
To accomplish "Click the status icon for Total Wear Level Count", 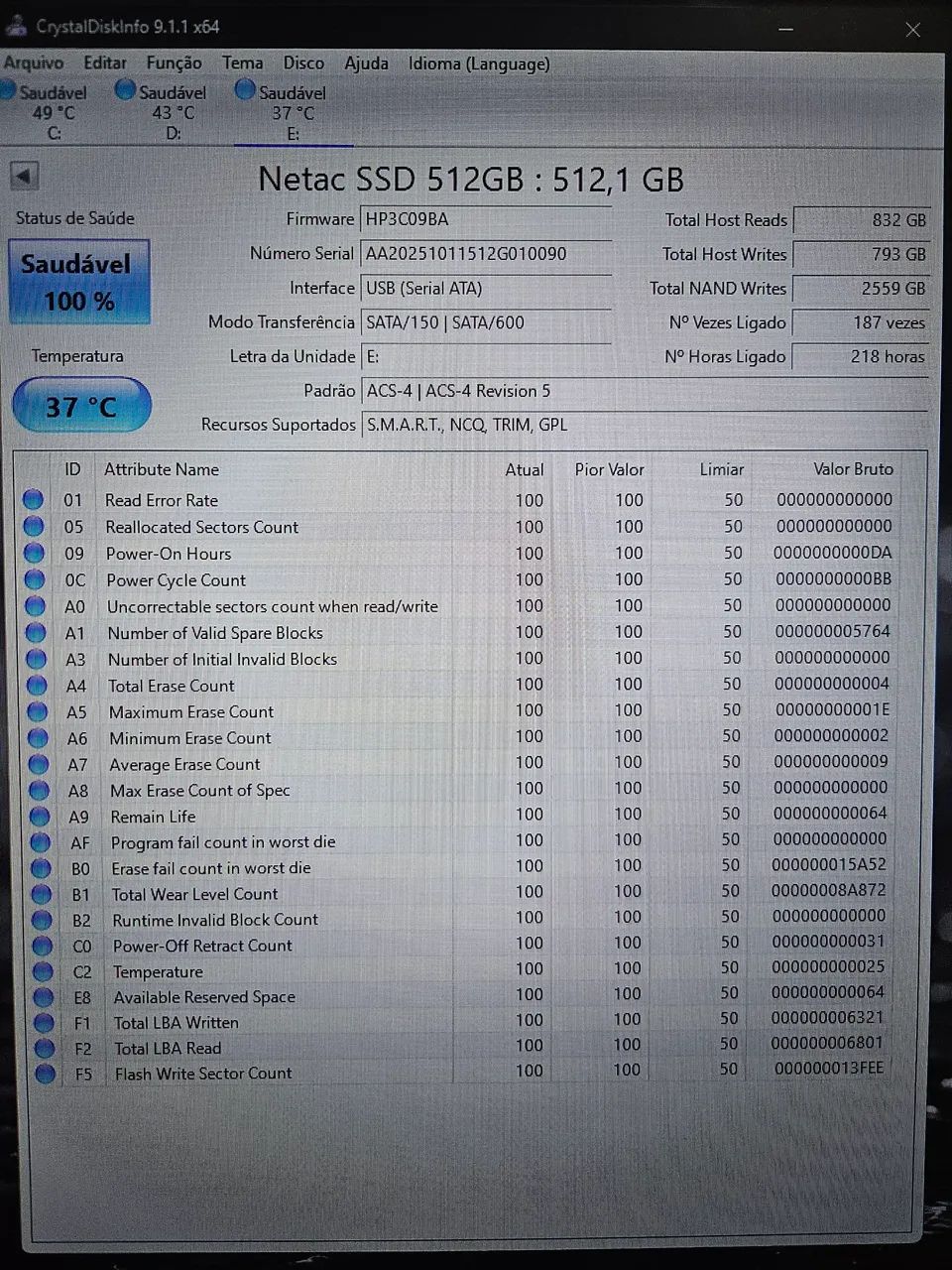I will [x=41, y=893].
